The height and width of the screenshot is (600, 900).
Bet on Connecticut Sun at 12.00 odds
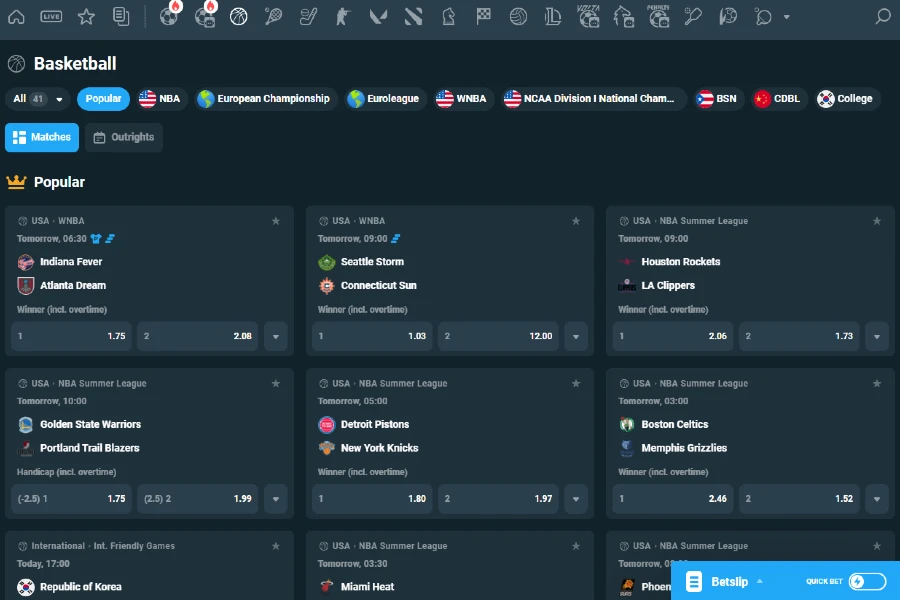(498, 336)
